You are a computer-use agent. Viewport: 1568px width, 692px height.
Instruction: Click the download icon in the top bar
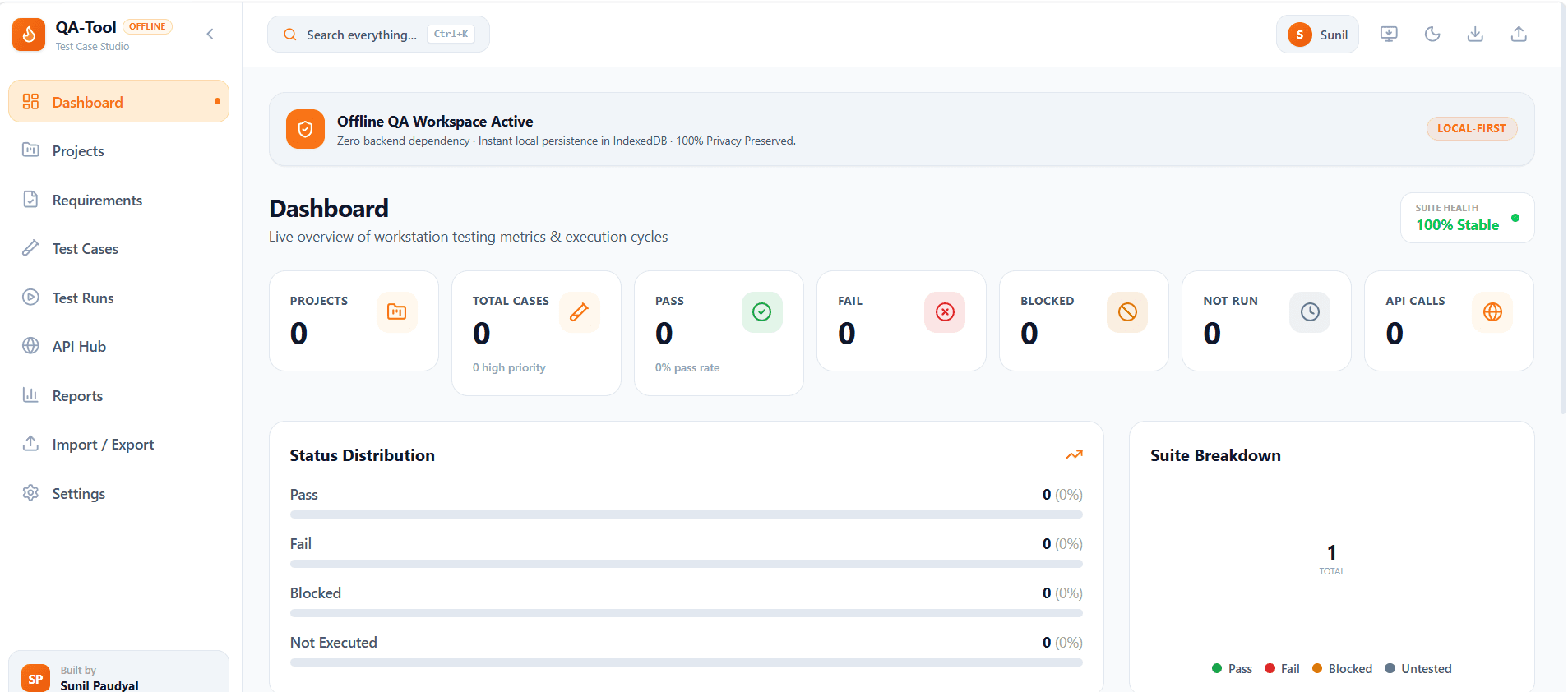click(1475, 34)
